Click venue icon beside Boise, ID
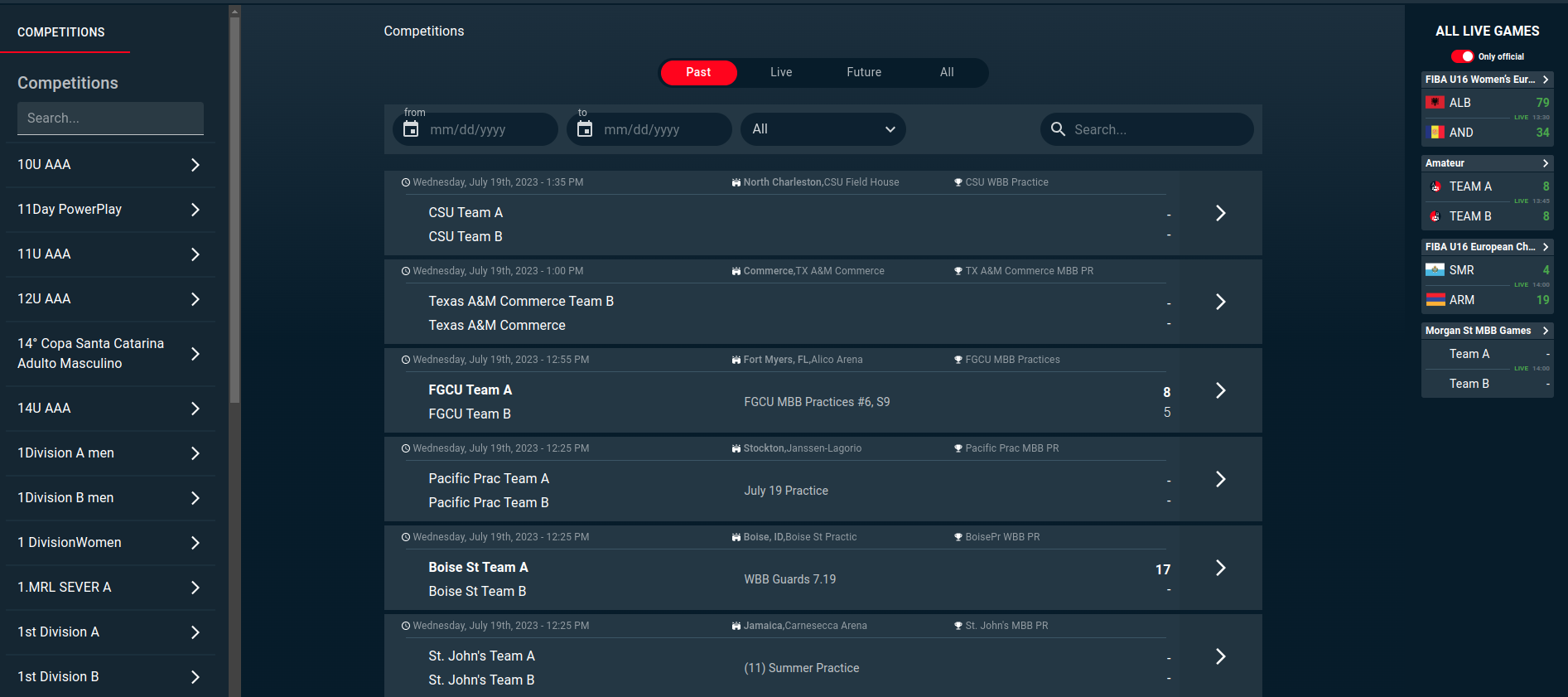The image size is (1568, 697). (x=736, y=537)
